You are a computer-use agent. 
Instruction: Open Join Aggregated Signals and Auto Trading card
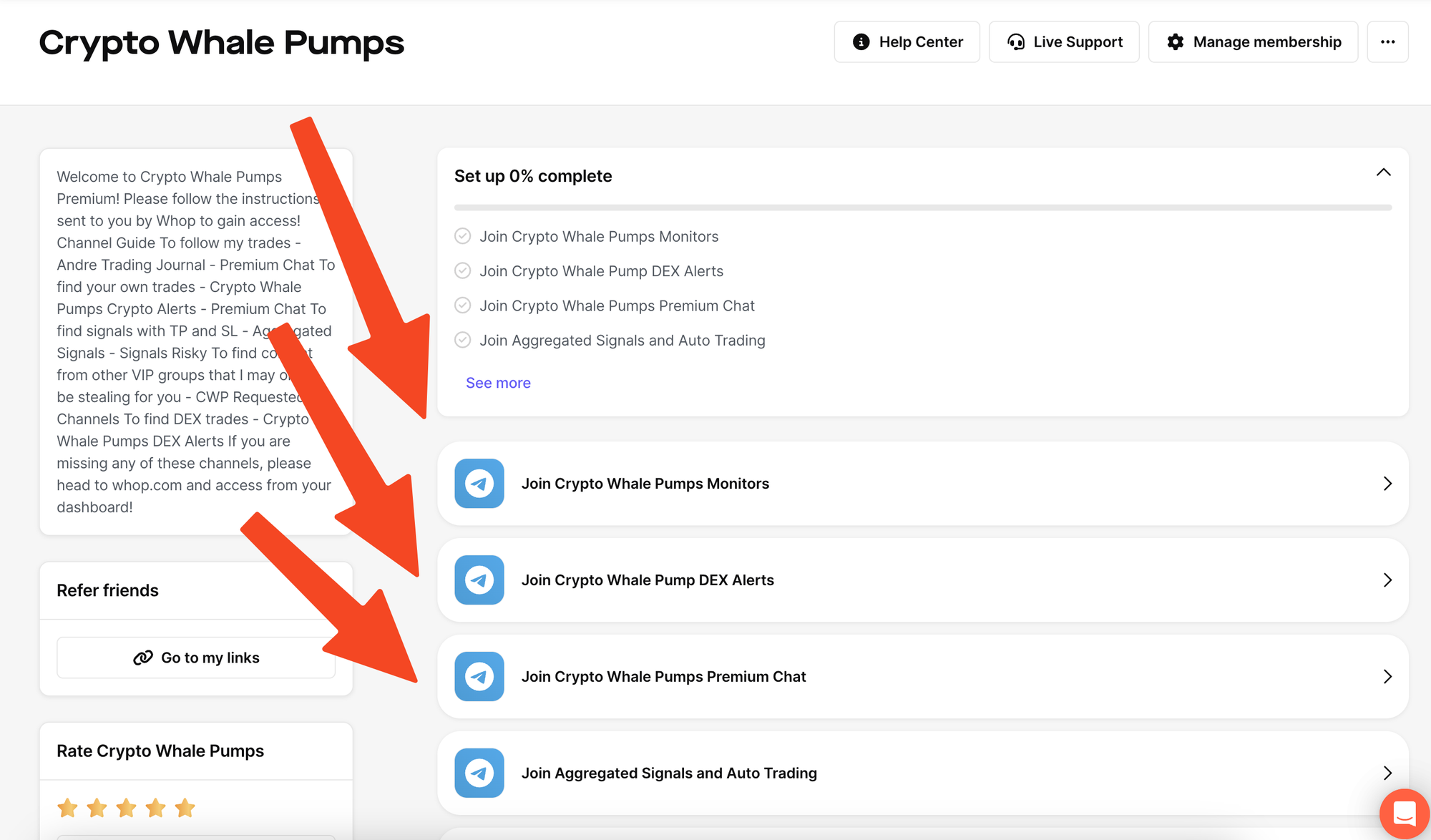923,773
